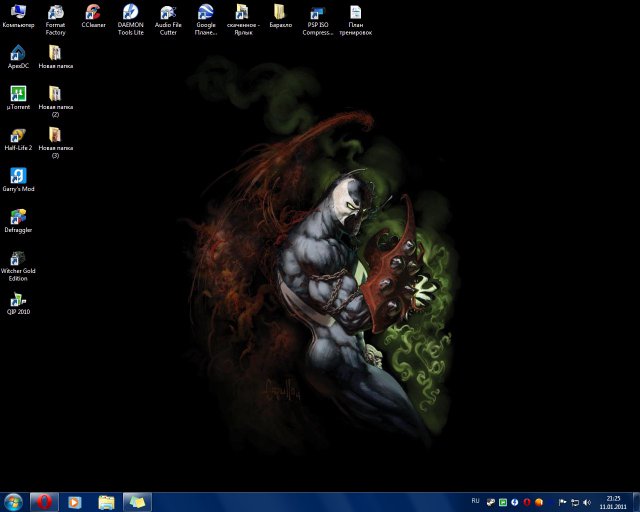Launch Opera from the taskbar
This screenshot has height=512, width=640.
point(43,501)
